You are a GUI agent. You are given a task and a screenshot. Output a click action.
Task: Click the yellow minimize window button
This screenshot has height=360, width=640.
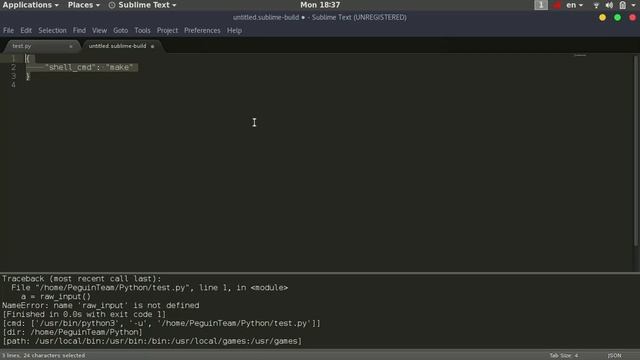pyautogui.click(x=602, y=18)
